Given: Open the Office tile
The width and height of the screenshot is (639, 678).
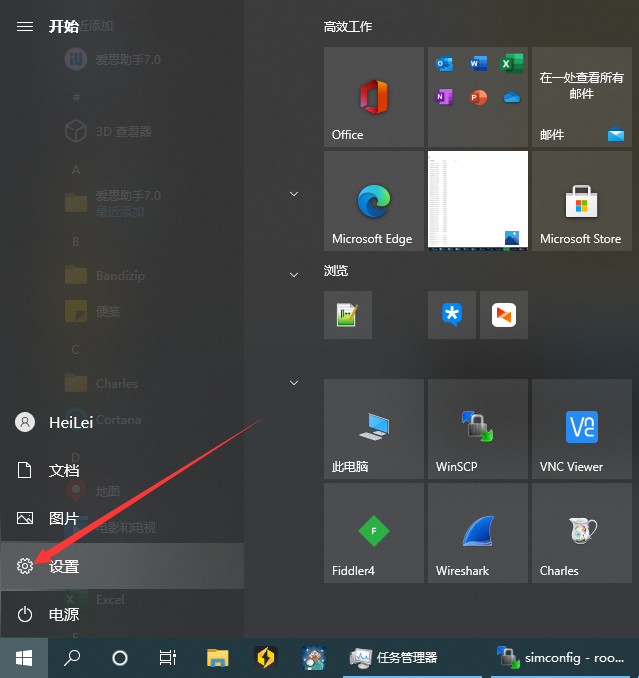Looking at the screenshot, I should 374,97.
